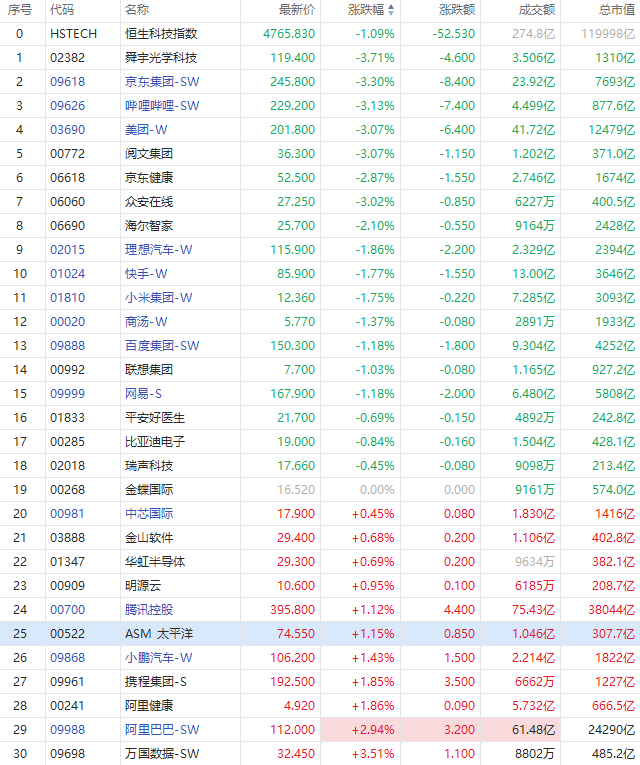This screenshot has height=765, width=640.
Task: Select 众安在线 row name
Action: [149, 201]
